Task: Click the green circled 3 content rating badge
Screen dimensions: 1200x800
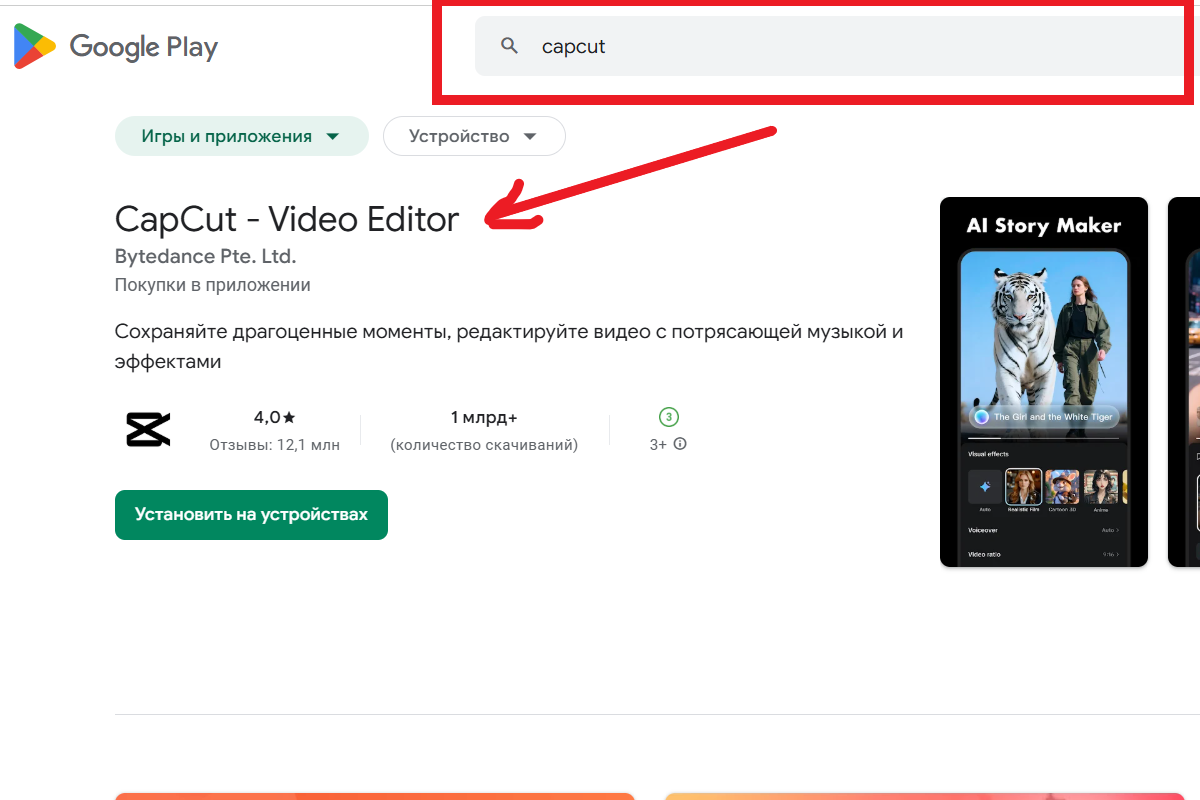Action: tap(667, 417)
